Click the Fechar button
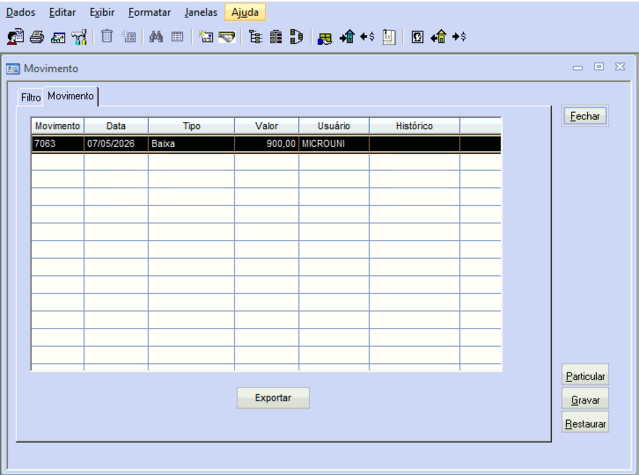 [585, 116]
